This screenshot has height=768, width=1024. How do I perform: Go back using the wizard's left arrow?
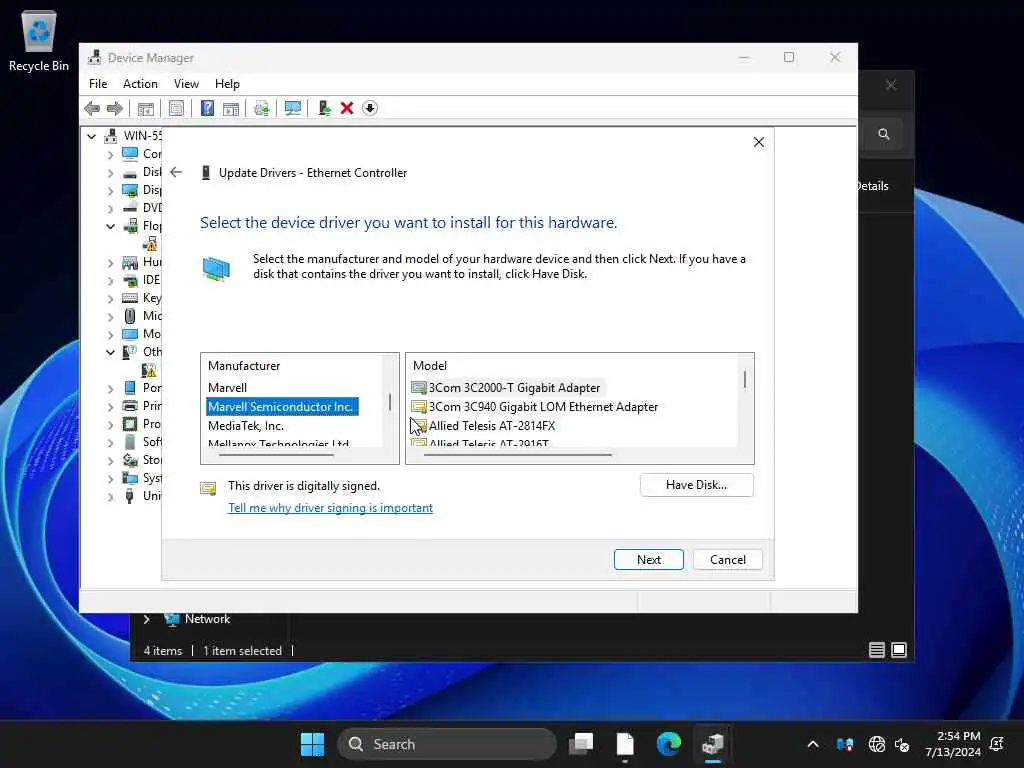(176, 172)
